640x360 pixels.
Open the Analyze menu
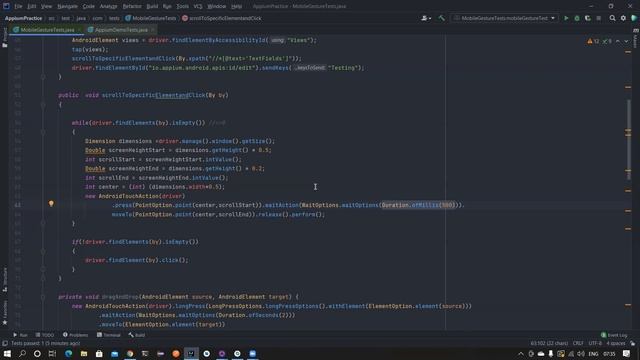[x=108, y=7]
